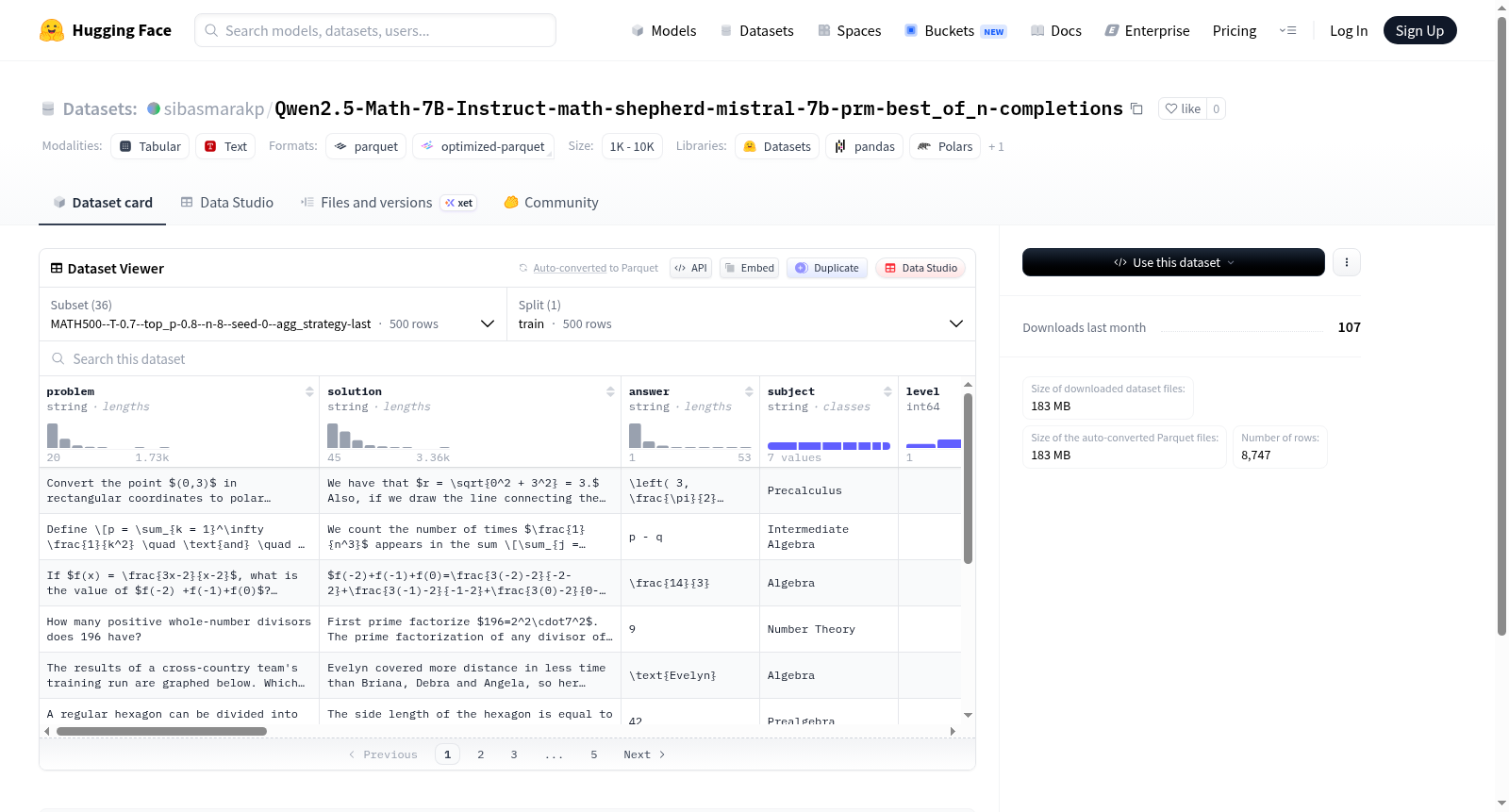1509x812 pixels.
Task: Open the Subset dropdown selector
Action: point(273,314)
